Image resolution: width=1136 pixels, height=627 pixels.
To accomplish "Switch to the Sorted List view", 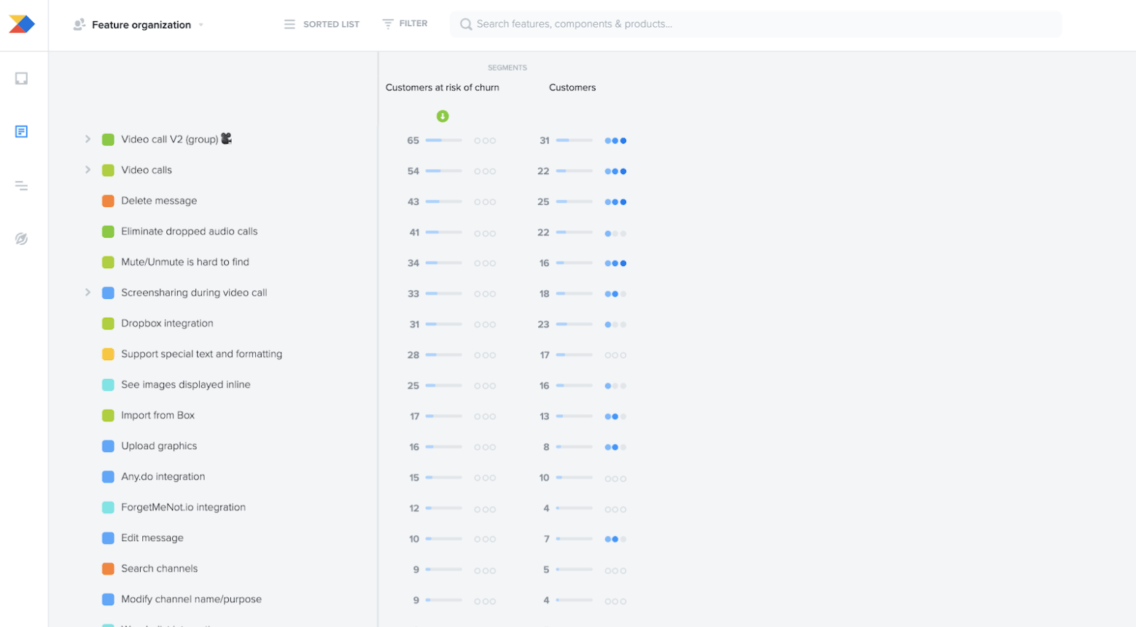I will 321,23.
